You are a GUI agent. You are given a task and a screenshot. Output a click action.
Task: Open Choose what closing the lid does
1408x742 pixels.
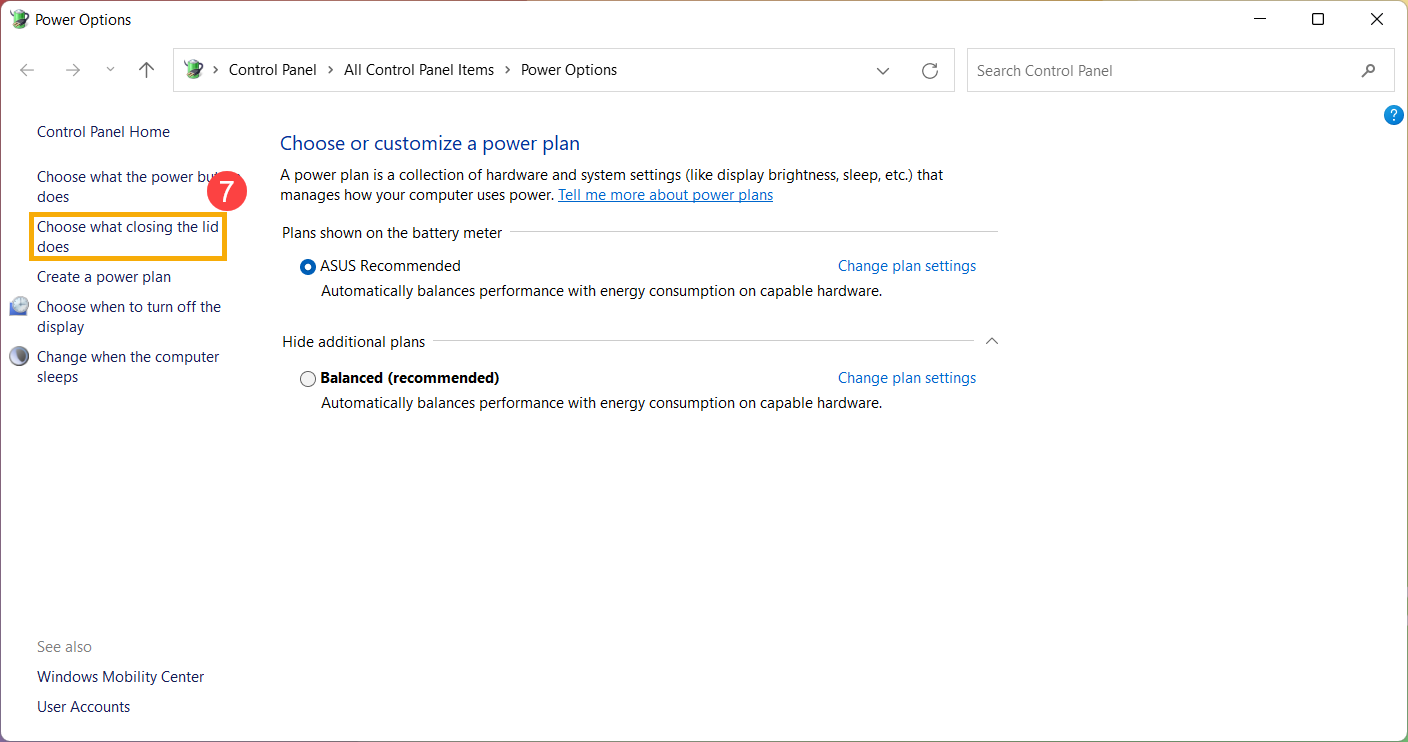click(128, 237)
